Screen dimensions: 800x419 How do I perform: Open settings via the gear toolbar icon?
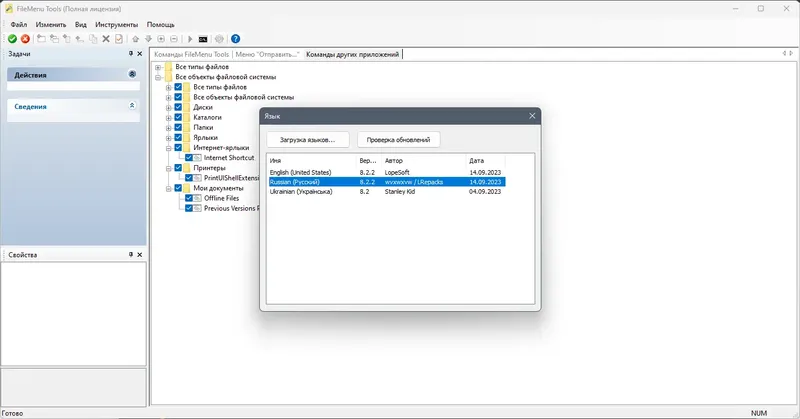tap(219, 39)
